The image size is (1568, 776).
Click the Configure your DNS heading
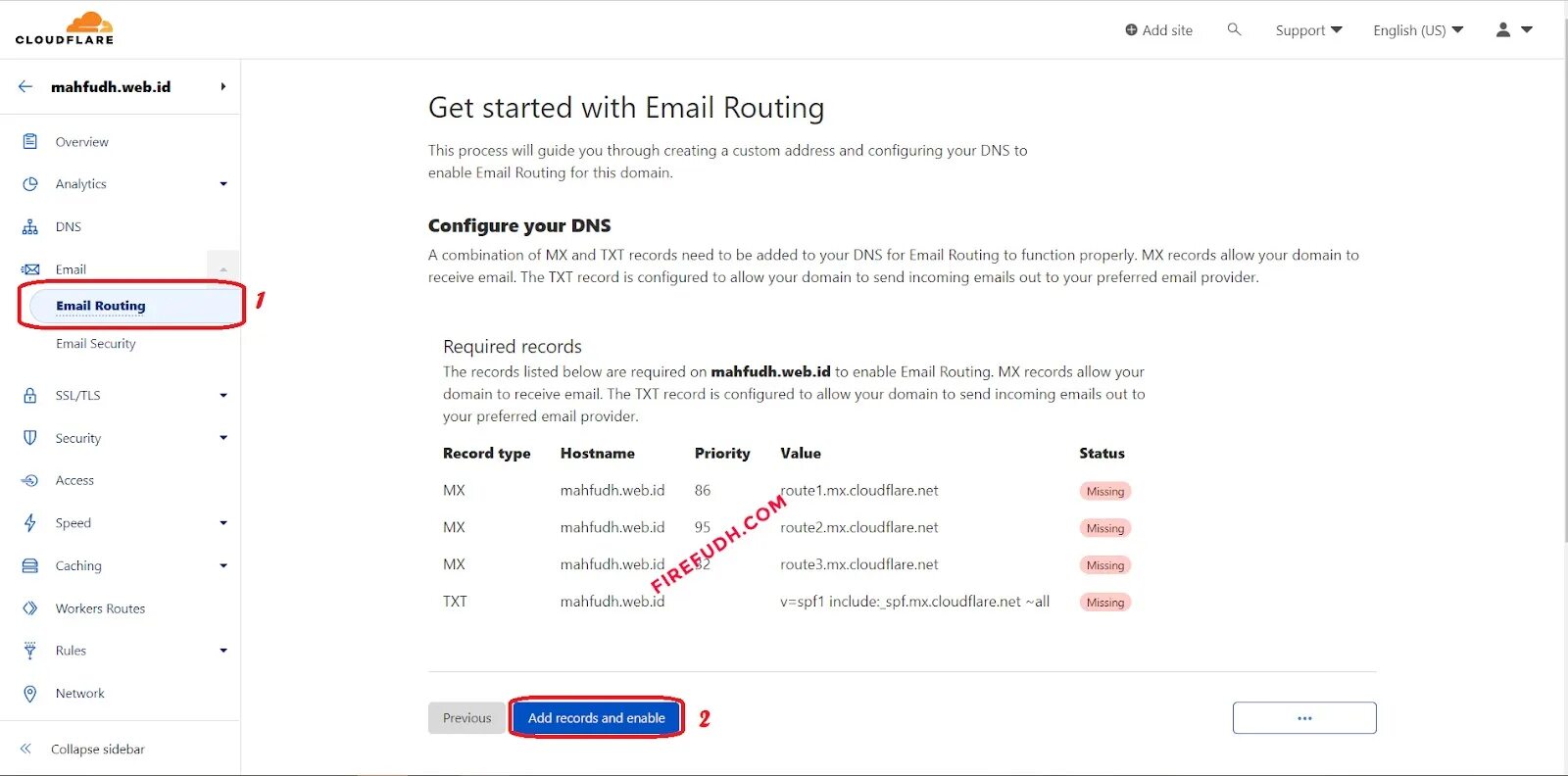click(x=519, y=225)
